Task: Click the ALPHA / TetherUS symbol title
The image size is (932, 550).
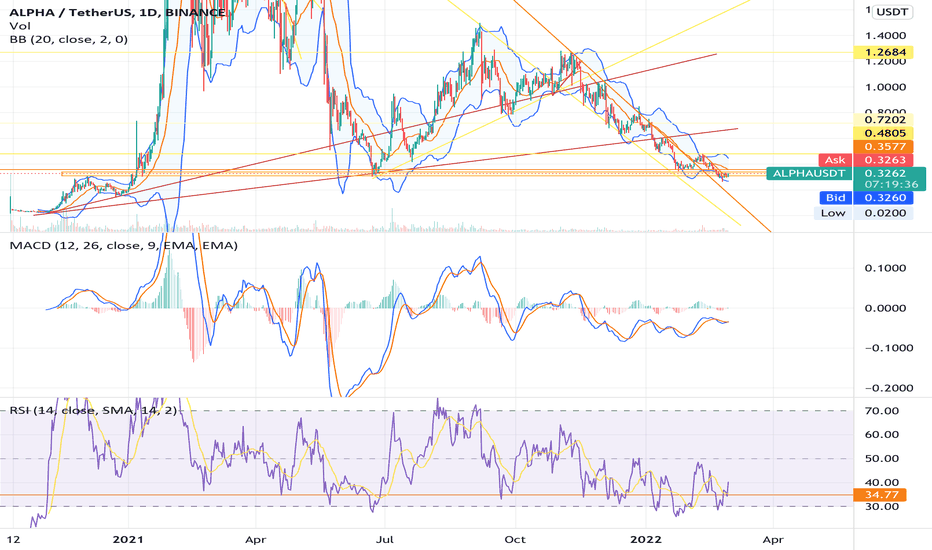Action: tap(118, 12)
